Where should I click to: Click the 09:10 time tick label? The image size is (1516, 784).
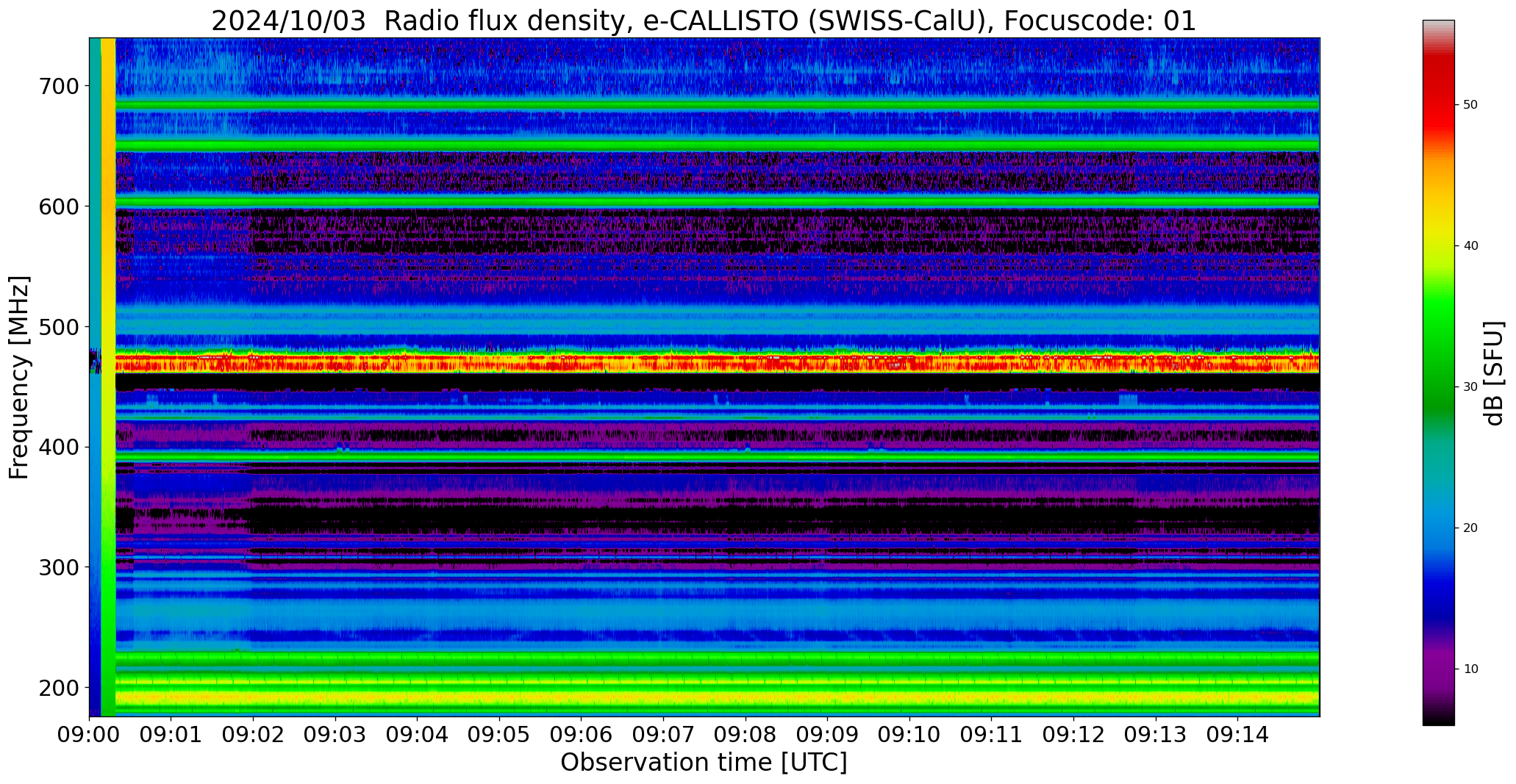point(909,735)
